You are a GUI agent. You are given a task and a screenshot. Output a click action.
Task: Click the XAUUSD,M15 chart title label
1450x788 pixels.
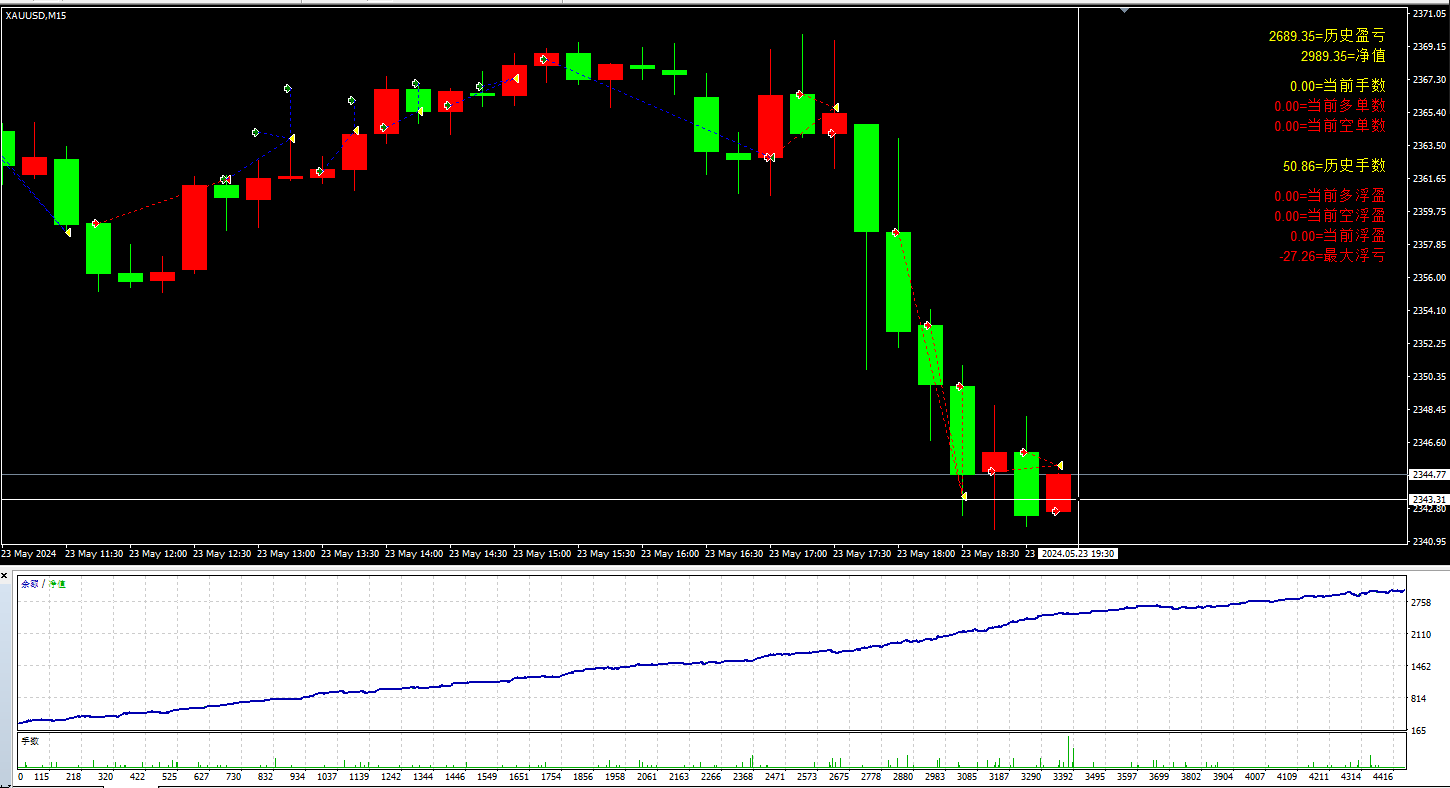pos(36,15)
